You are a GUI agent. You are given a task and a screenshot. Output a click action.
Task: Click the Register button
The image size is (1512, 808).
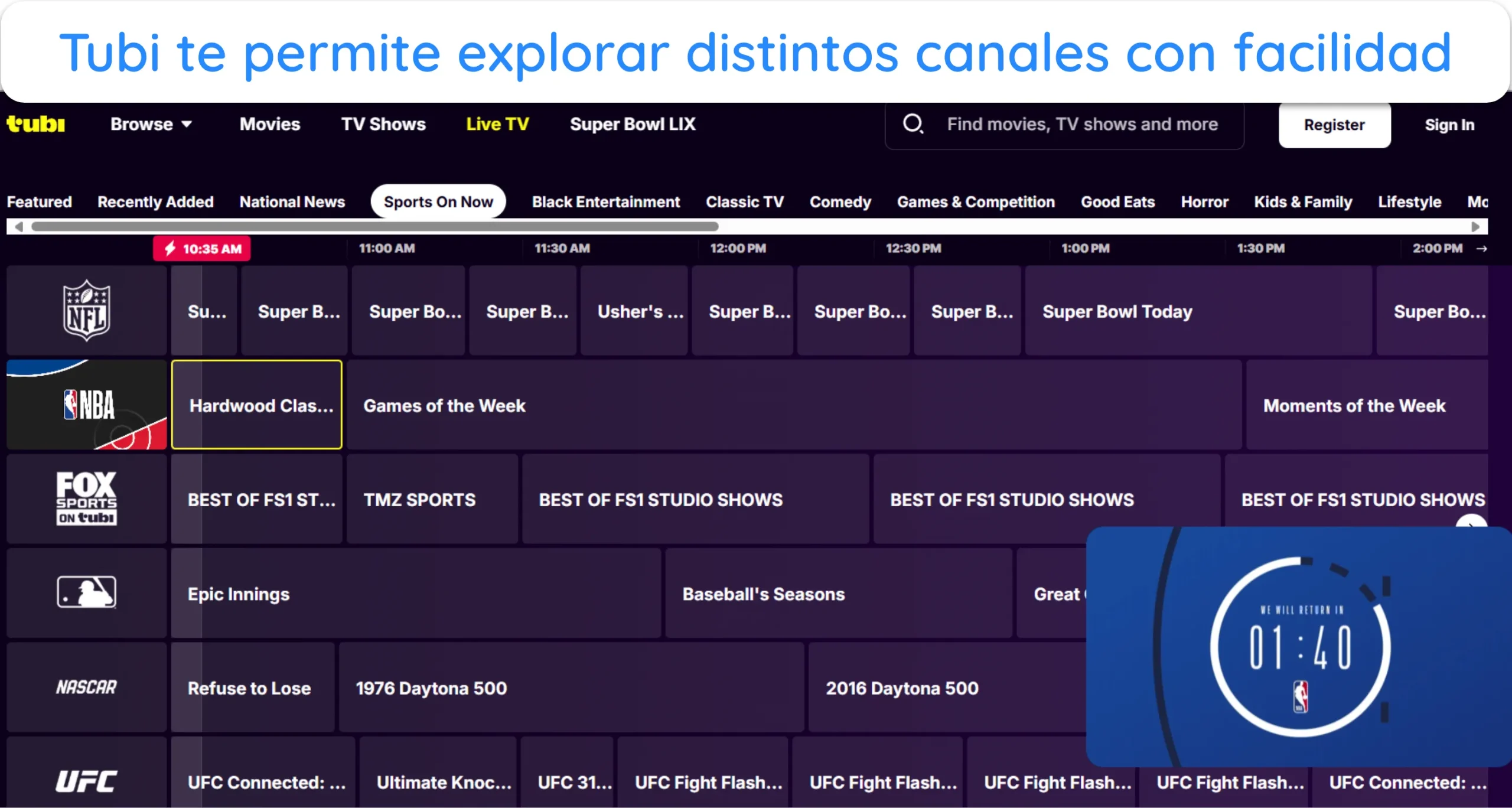pos(1334,125)
